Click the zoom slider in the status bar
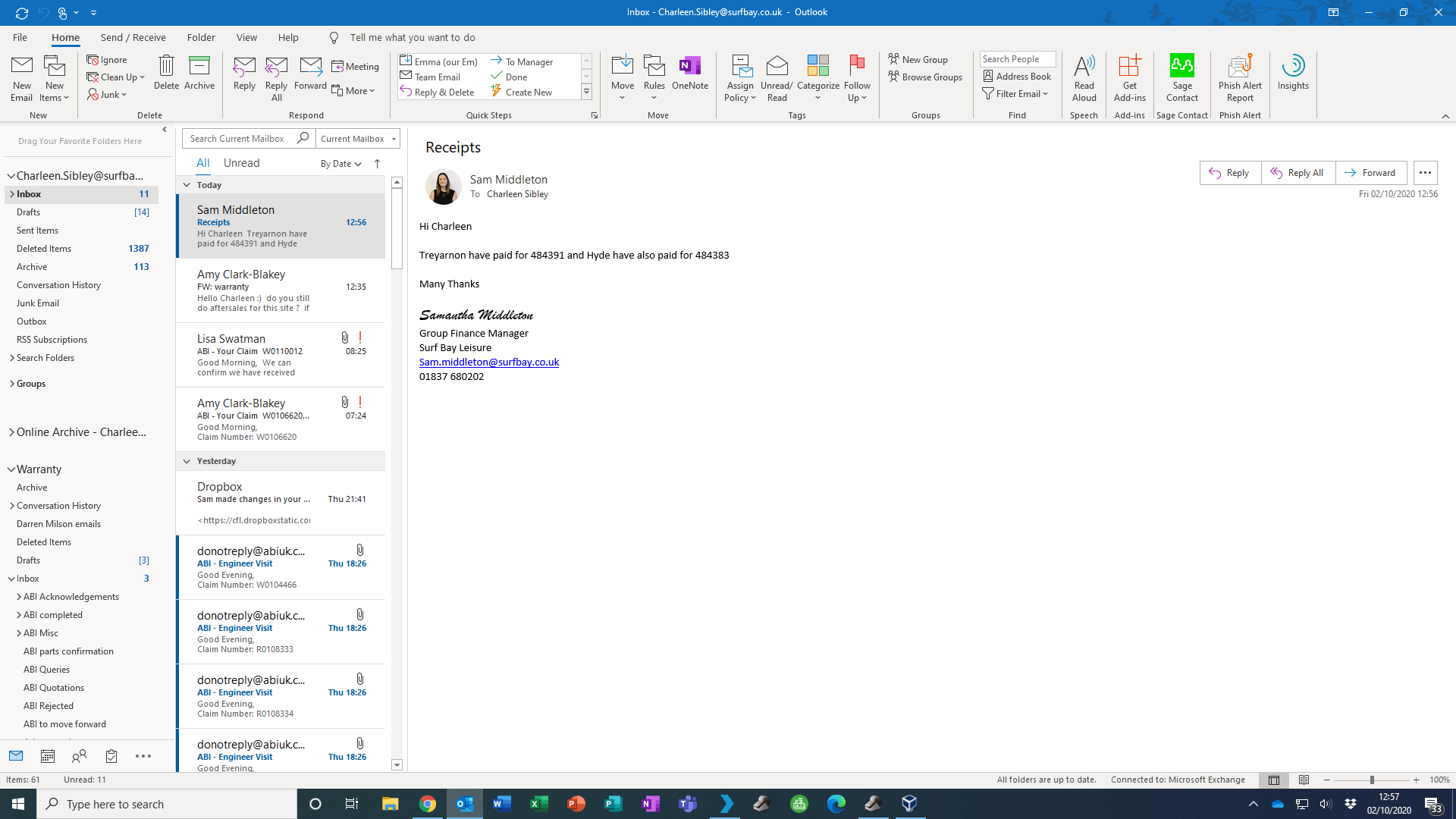 coord(1371,780)
